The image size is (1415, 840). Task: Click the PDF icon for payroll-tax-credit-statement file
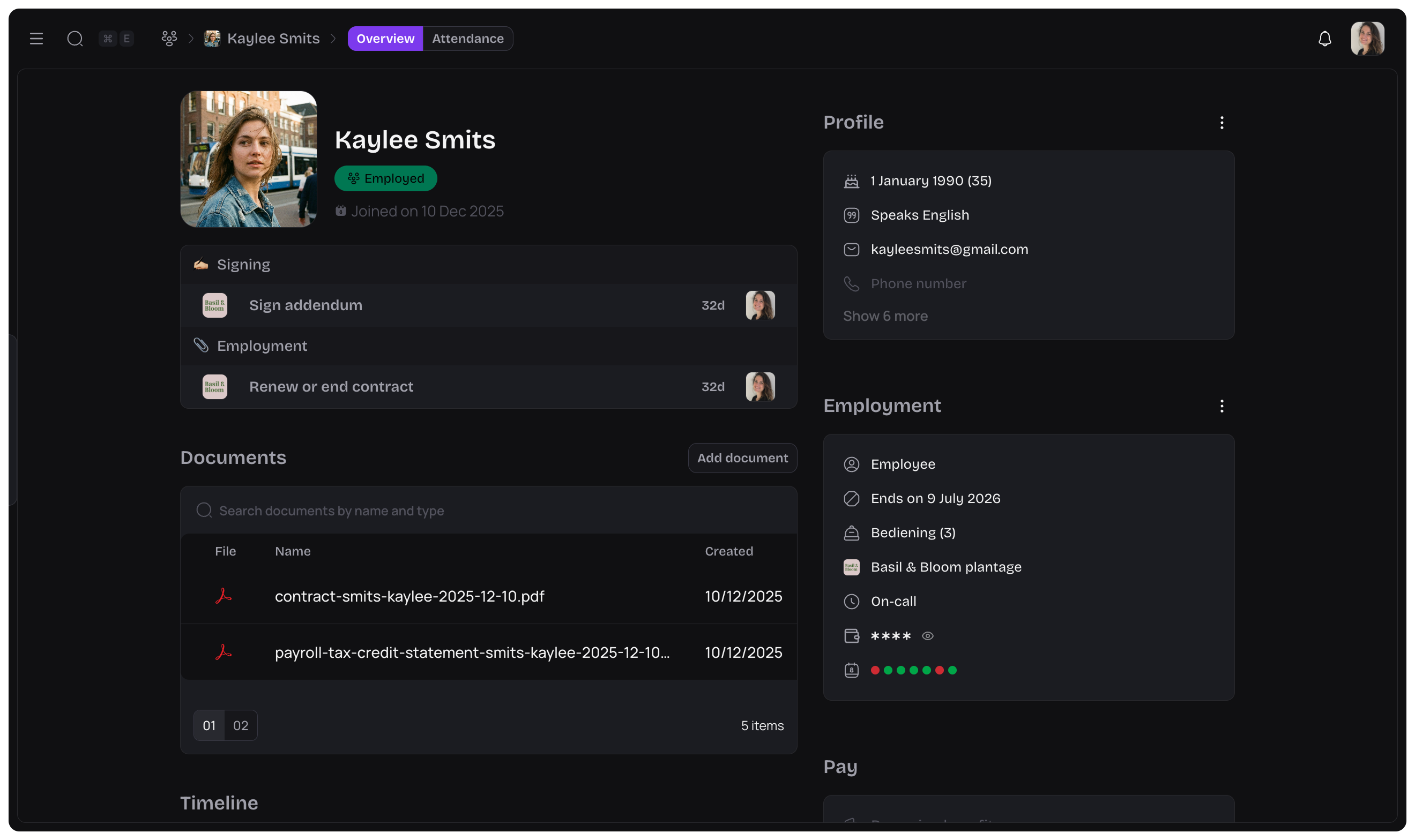click(x=224, y=652)
